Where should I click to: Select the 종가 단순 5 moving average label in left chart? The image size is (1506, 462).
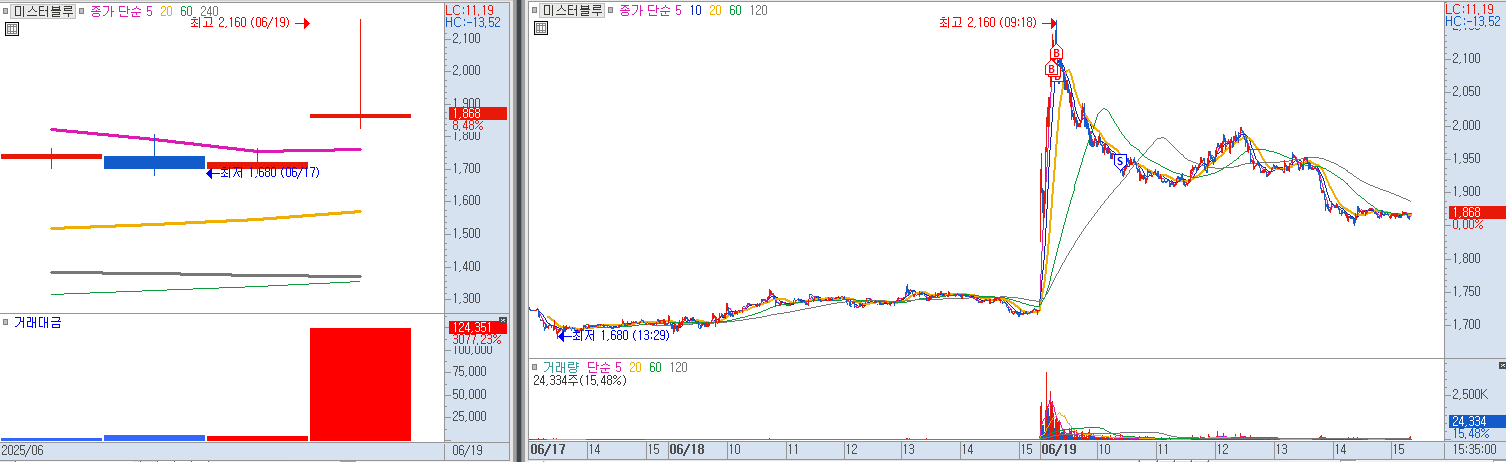(x=122, y=12)
